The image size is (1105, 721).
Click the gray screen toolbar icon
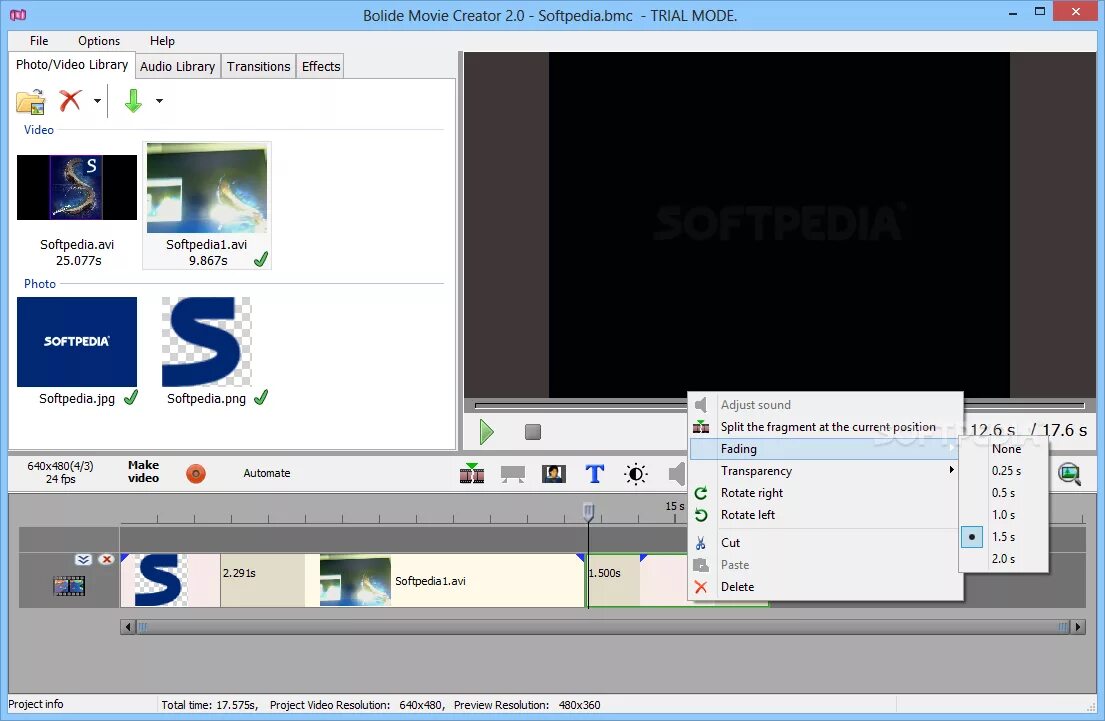coord(512,474)
